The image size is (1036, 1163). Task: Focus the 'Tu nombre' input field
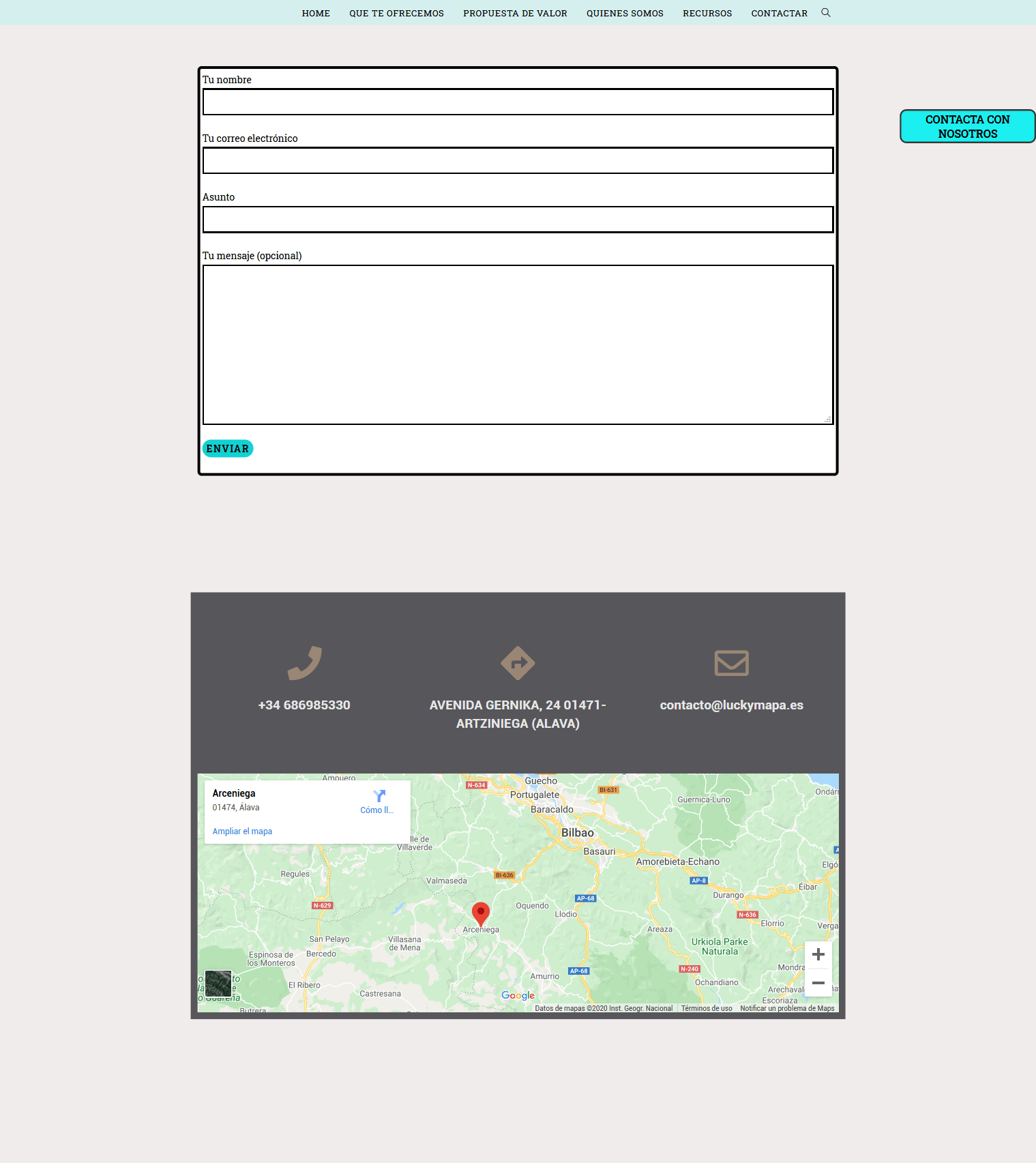point(518,102)
